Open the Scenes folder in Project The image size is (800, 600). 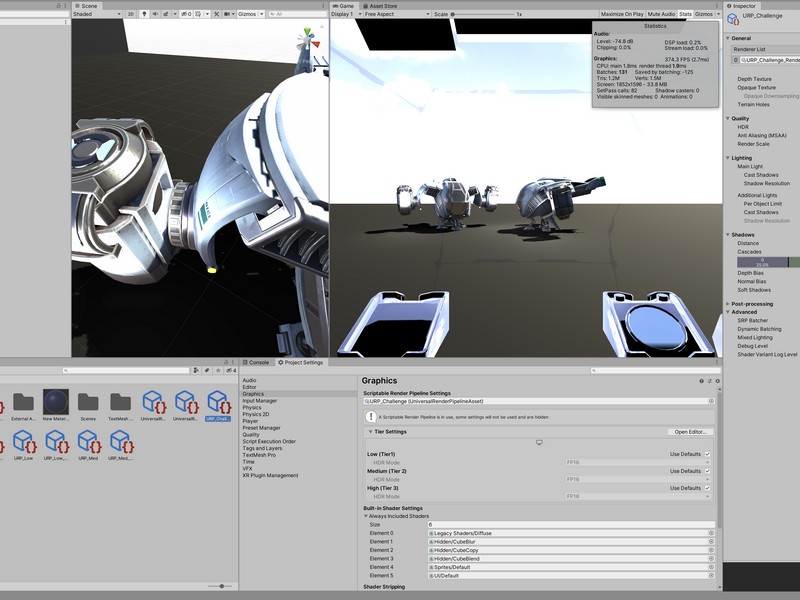(x=88, y=405)
